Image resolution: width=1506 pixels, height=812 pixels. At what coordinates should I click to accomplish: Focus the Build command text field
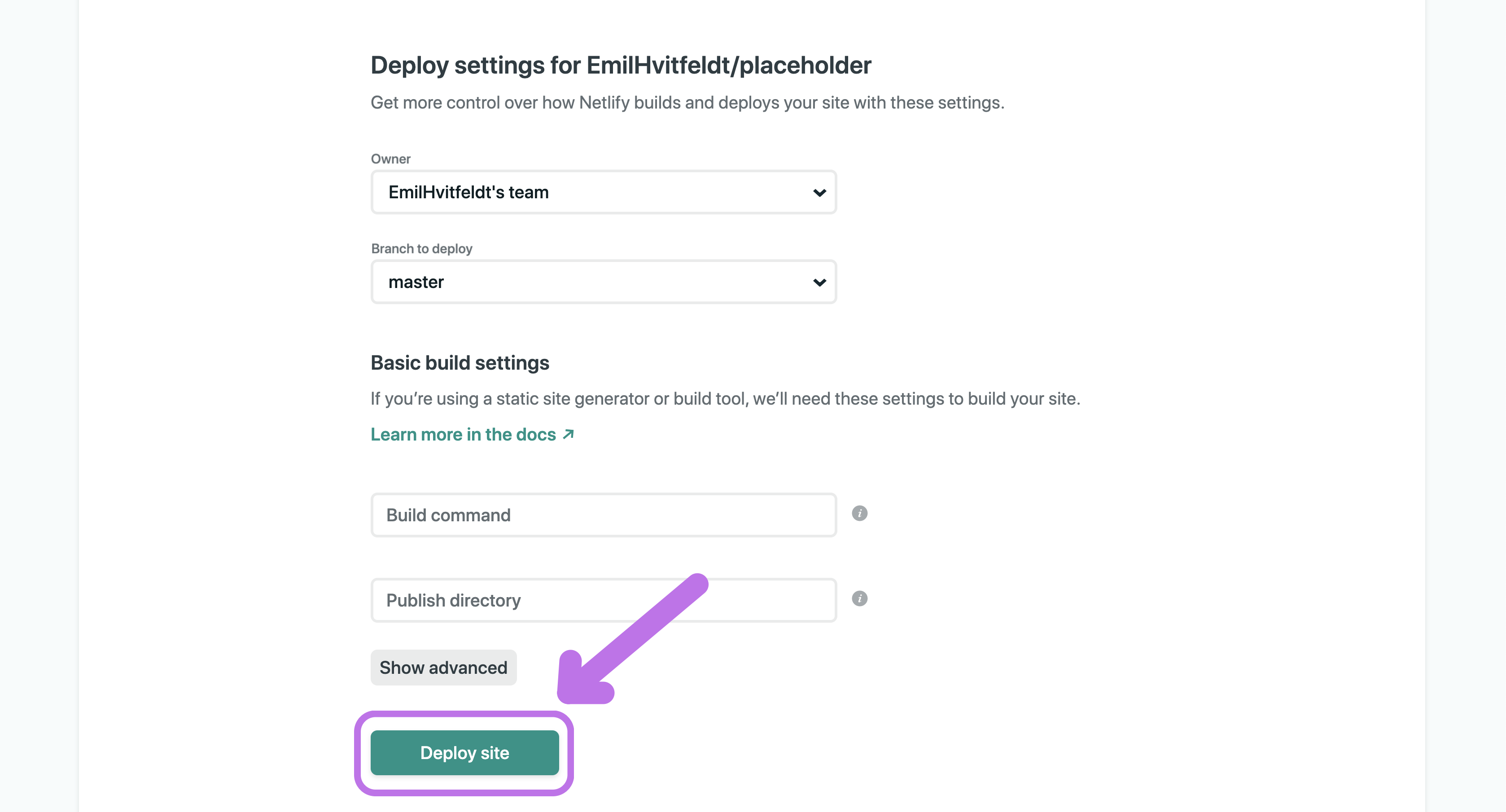click(x=603, y=515)
